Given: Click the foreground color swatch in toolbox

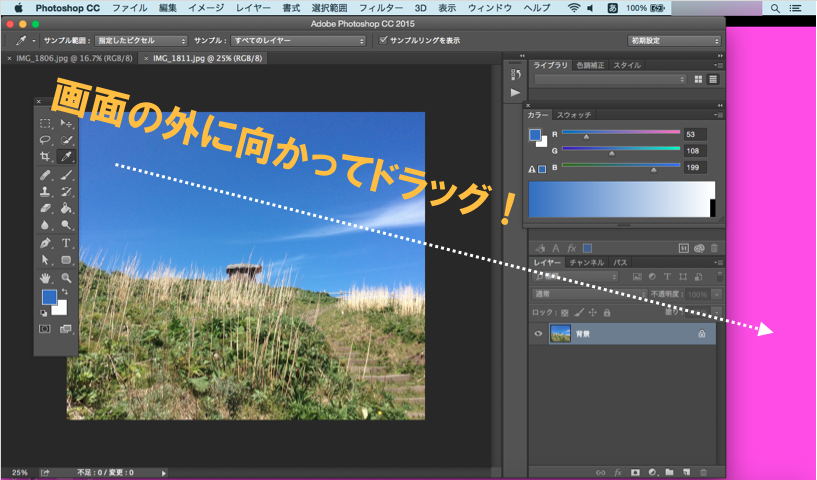Looking at the screenshot, I should pyautogui.click(x=49, y=297).
